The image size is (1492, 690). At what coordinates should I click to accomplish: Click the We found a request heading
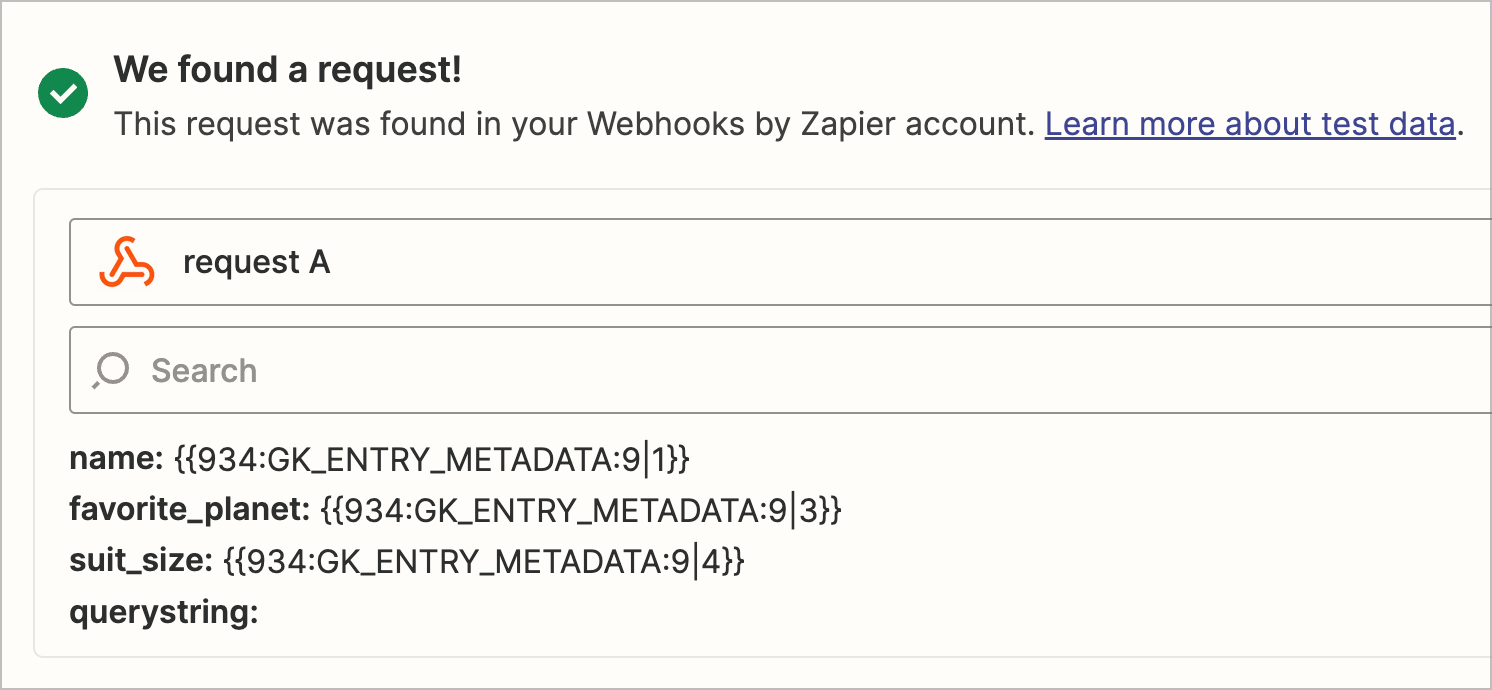tap(287, 69)
